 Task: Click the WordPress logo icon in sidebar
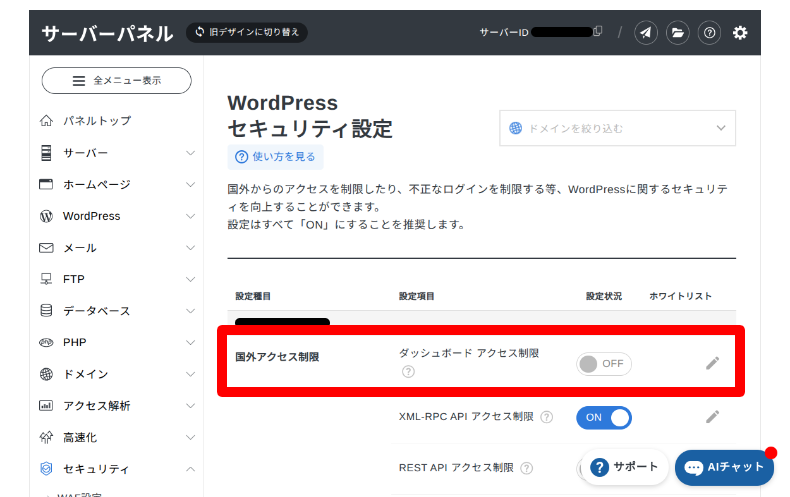point(46,216)
